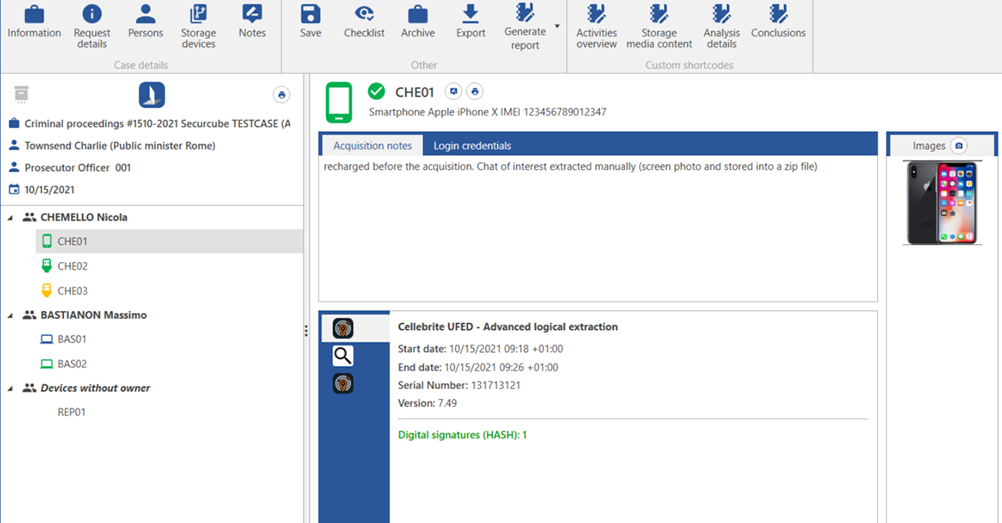Screen dimensions: 1002x523
Task: Open Request details in the ribbon
Action: click(x=91, y=26)
